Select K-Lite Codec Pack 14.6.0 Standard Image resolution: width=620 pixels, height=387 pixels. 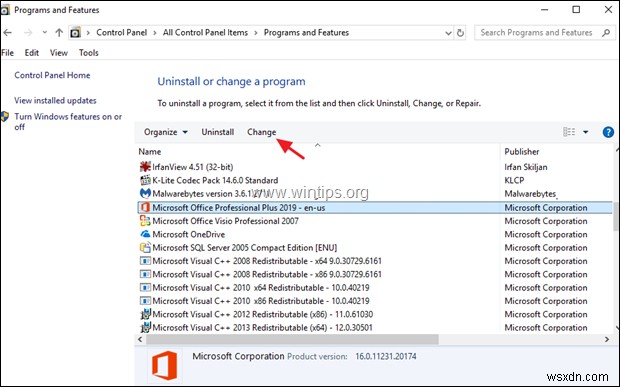pos(215,180)
